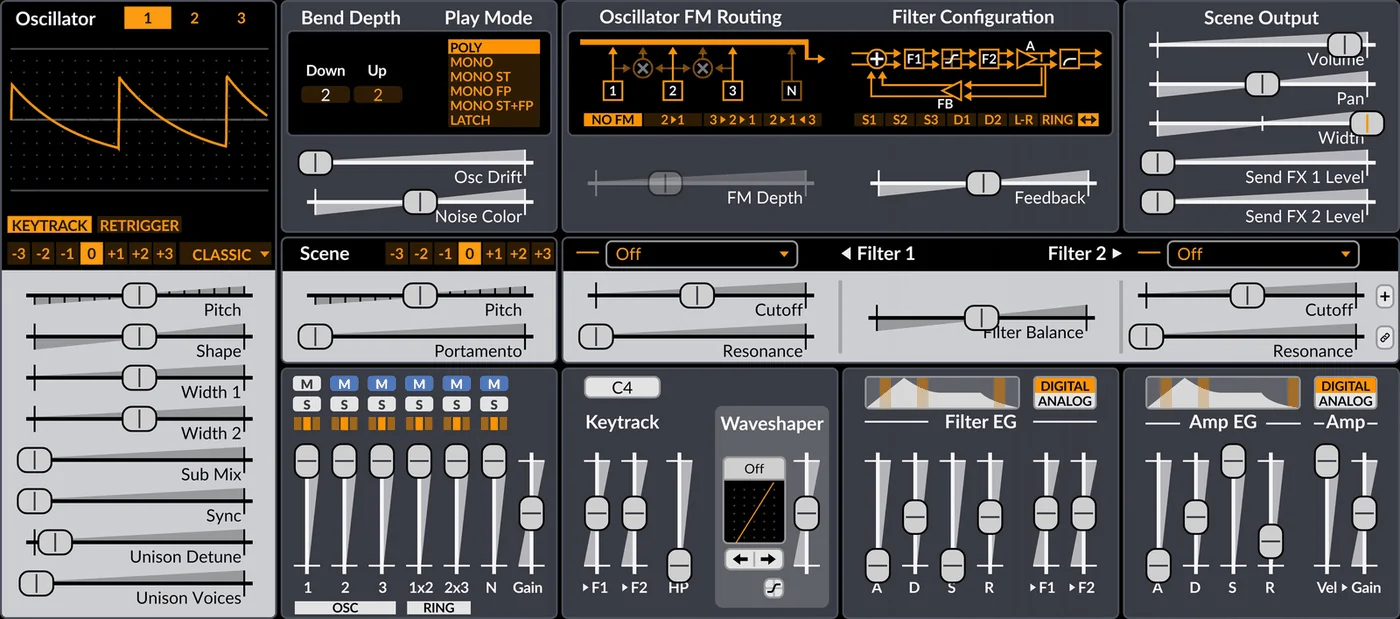Screen dimensions: 1400x619
Task: Click the plus icon beside Filter 2 Cutoff
Action: click(1385, 296)
